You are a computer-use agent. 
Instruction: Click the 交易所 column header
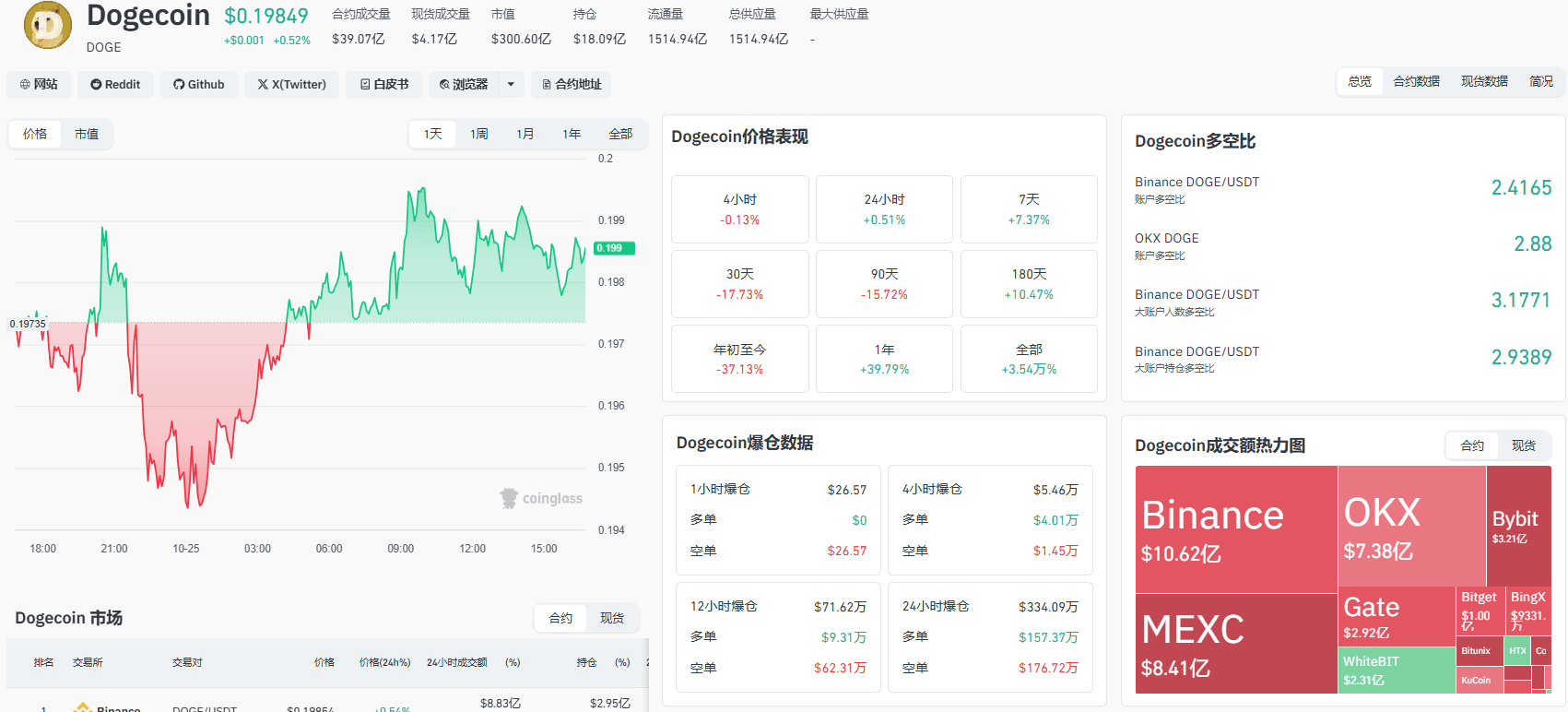[x=88, y=662]
